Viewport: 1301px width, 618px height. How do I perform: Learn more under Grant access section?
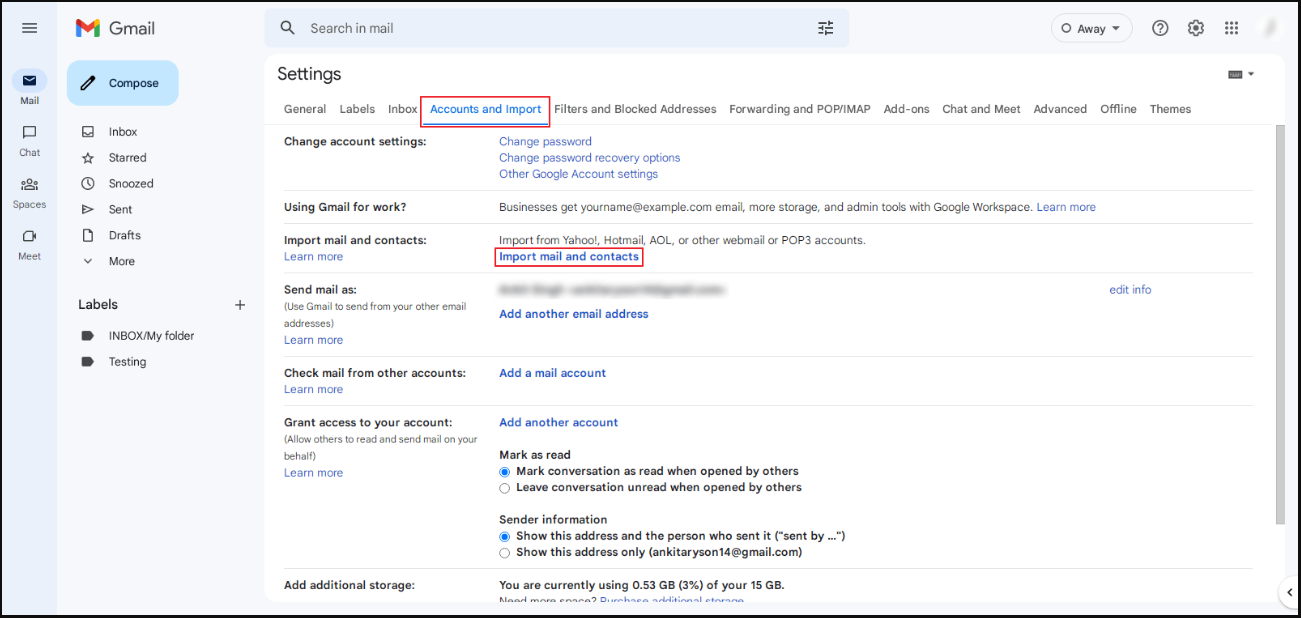(313, 473)
